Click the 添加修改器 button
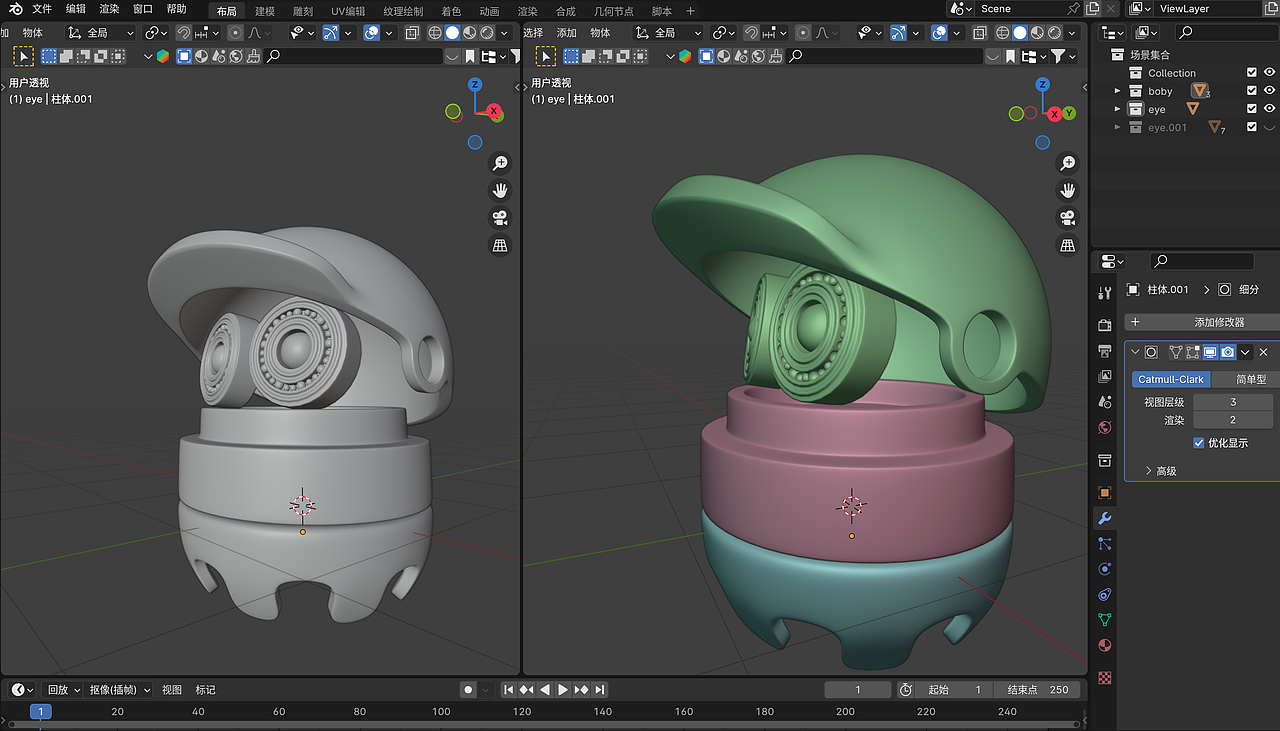 (1205, 323)
